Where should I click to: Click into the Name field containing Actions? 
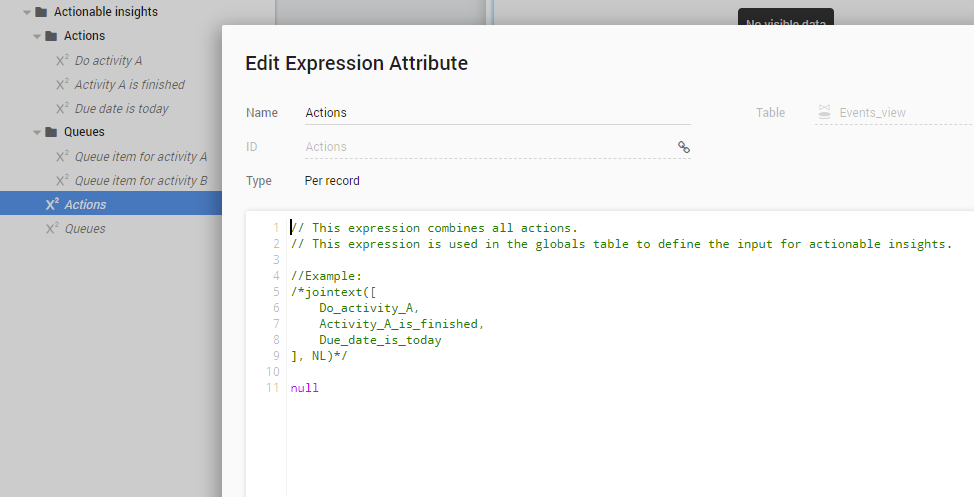(x=497, y=113)
